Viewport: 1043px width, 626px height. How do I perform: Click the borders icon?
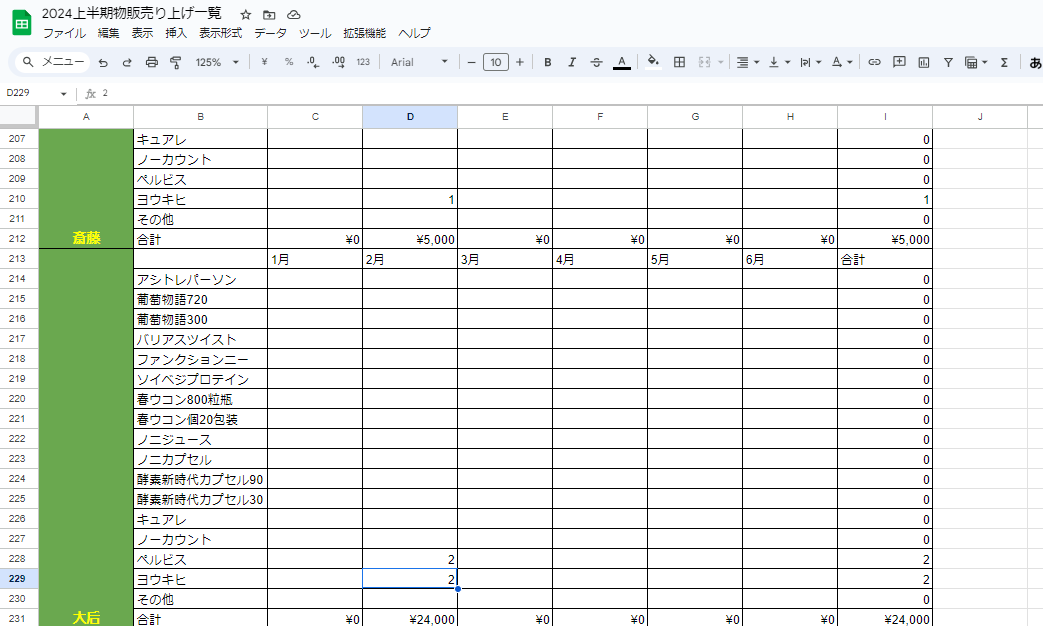click(679, 62)
